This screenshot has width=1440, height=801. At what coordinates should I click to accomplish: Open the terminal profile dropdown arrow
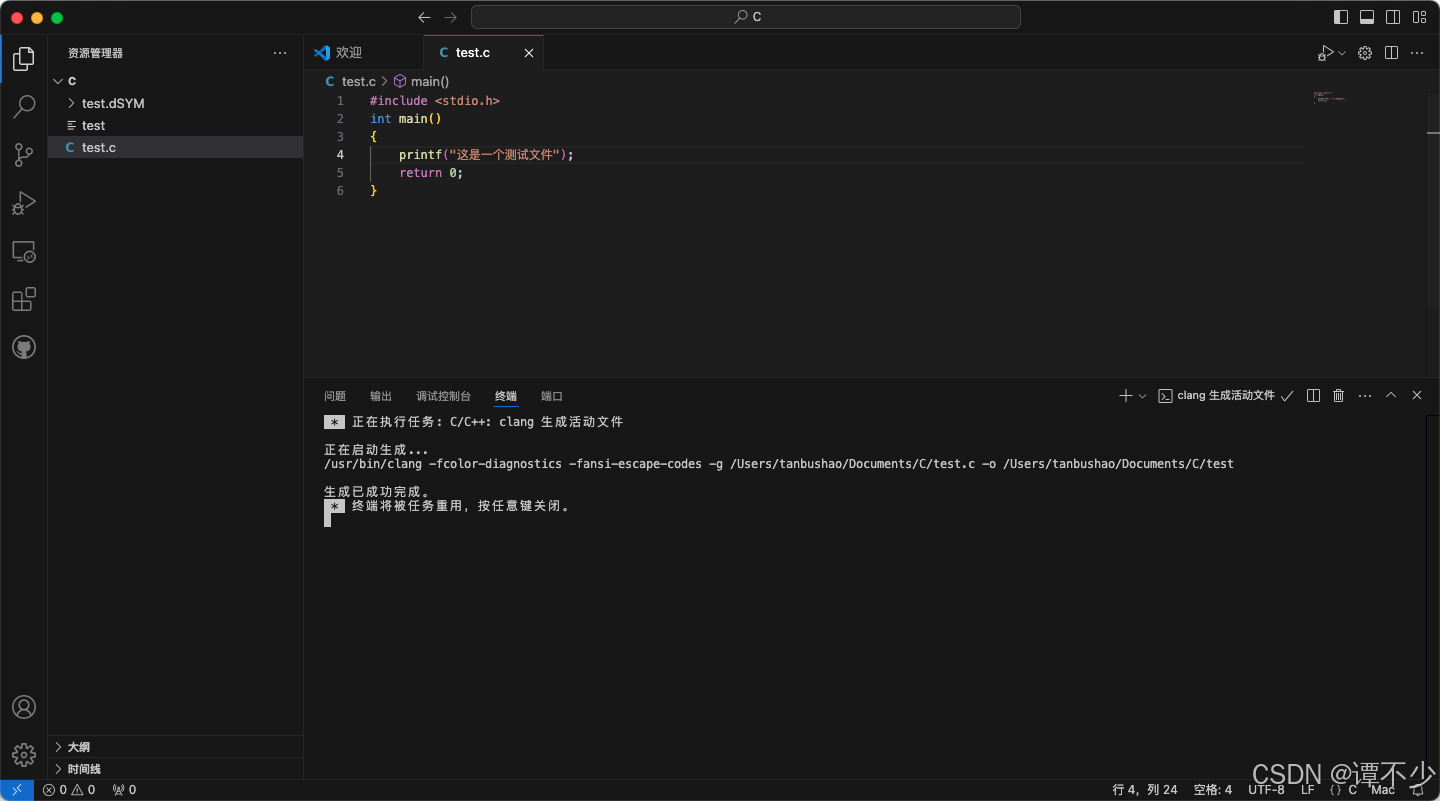1142,395
